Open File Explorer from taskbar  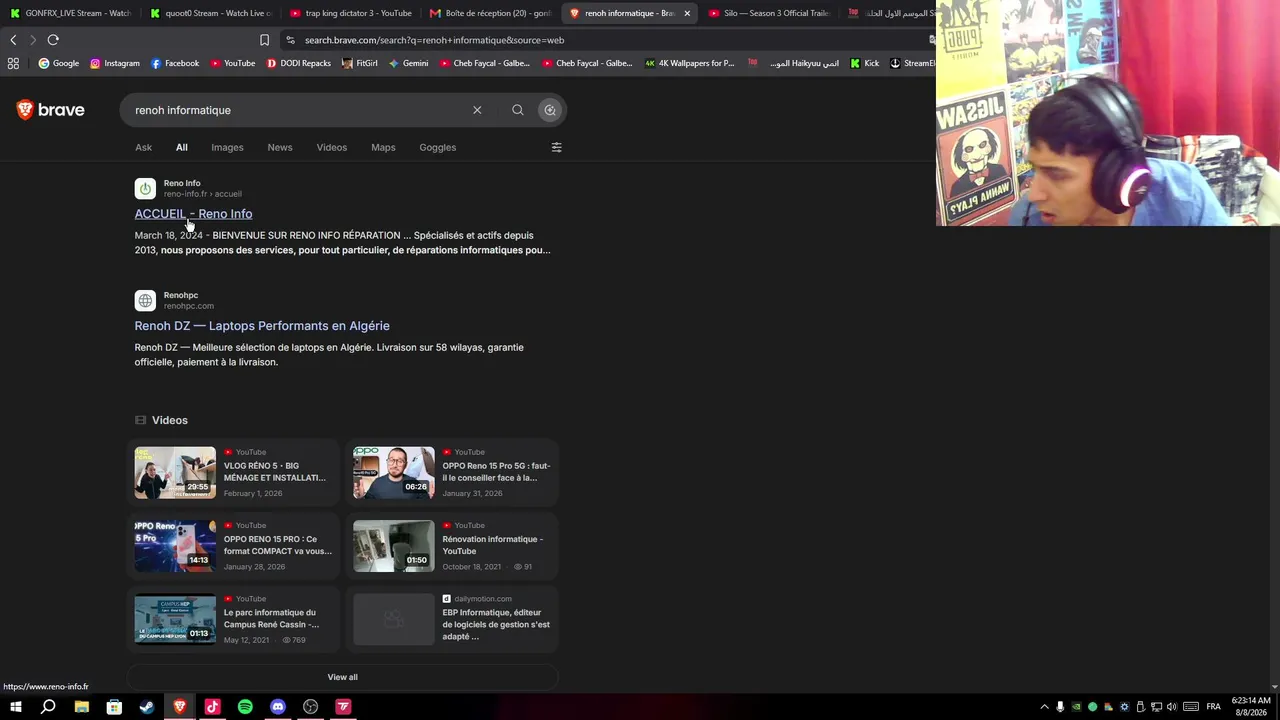pos(81,707)
